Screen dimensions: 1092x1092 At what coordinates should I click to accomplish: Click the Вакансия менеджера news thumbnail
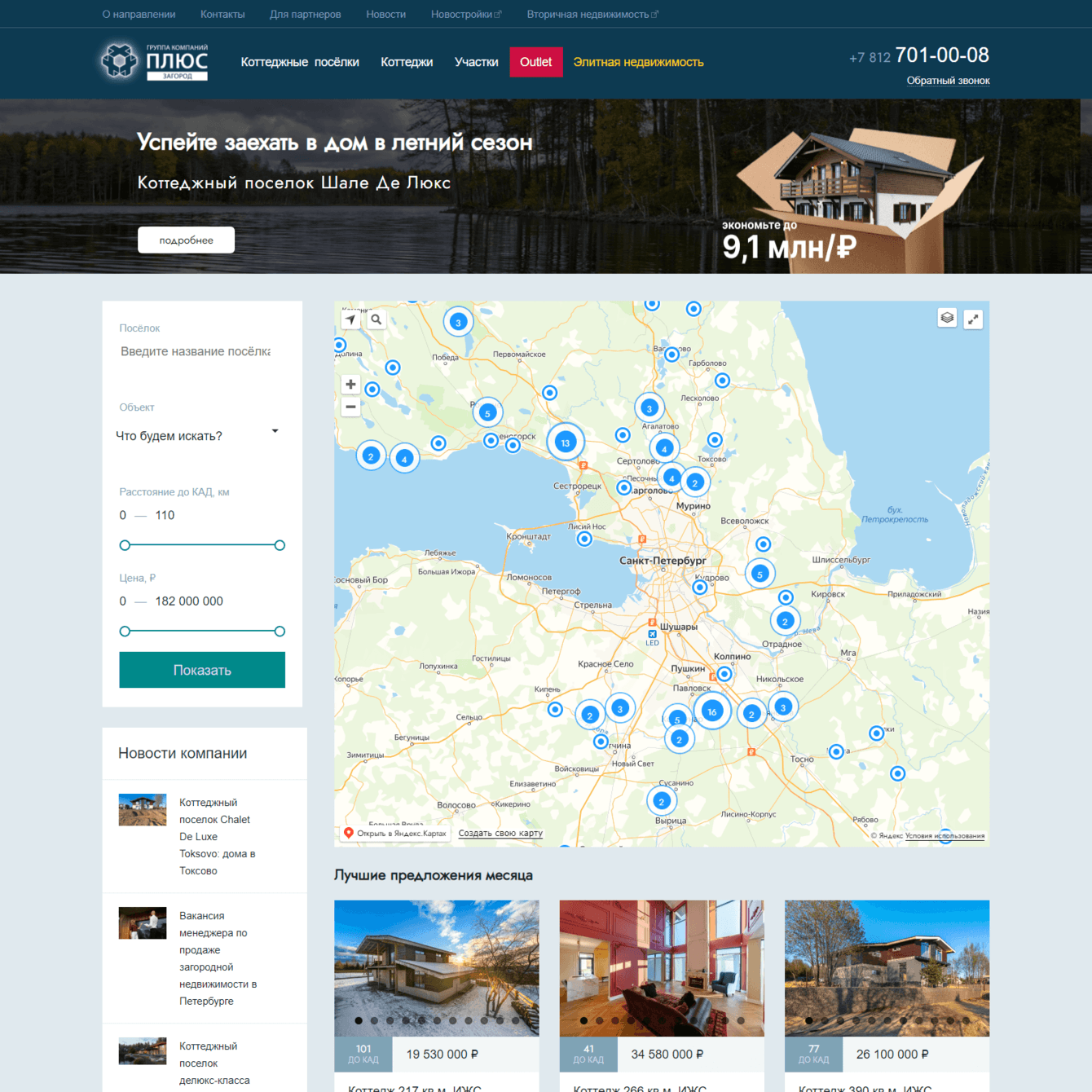143,923
